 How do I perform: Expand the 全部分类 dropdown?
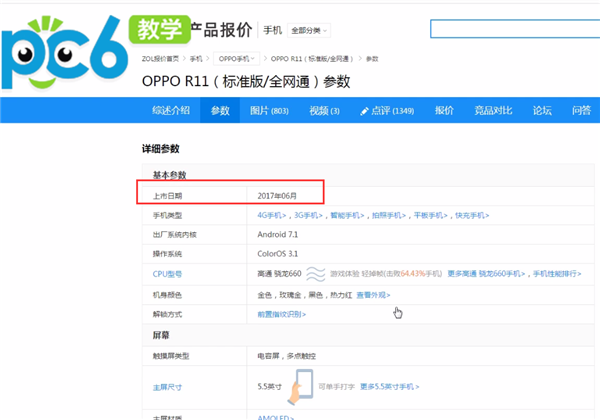(309, 30)
